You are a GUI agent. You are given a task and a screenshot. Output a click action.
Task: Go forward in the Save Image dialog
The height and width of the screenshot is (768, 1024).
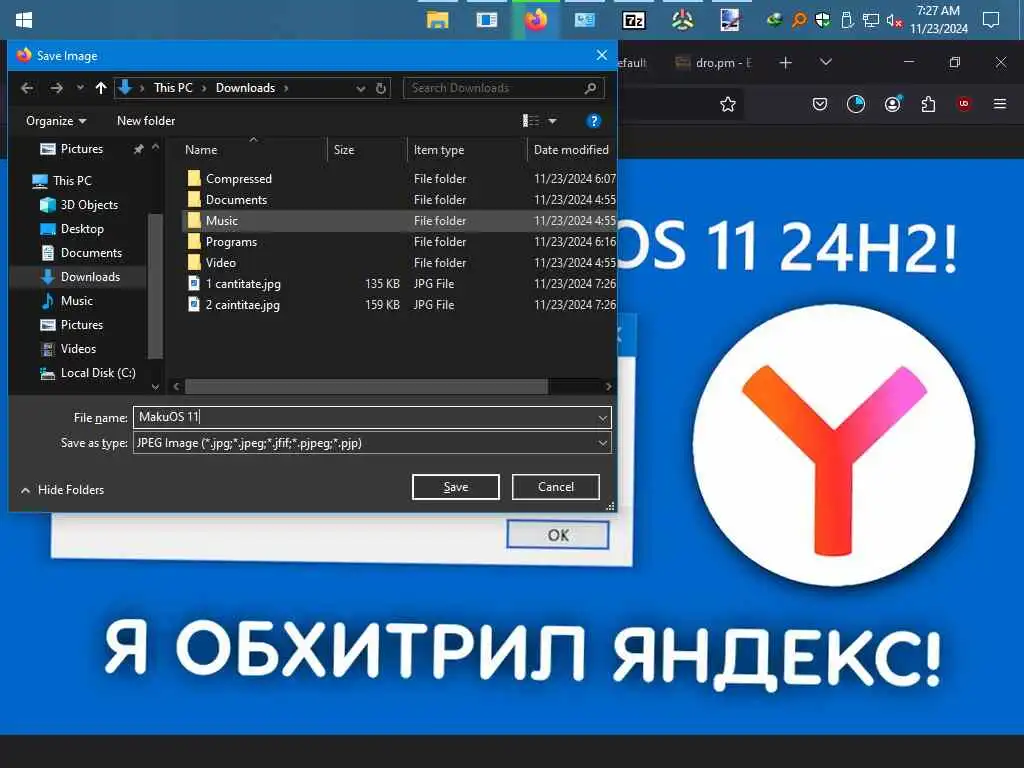[56, 88]
